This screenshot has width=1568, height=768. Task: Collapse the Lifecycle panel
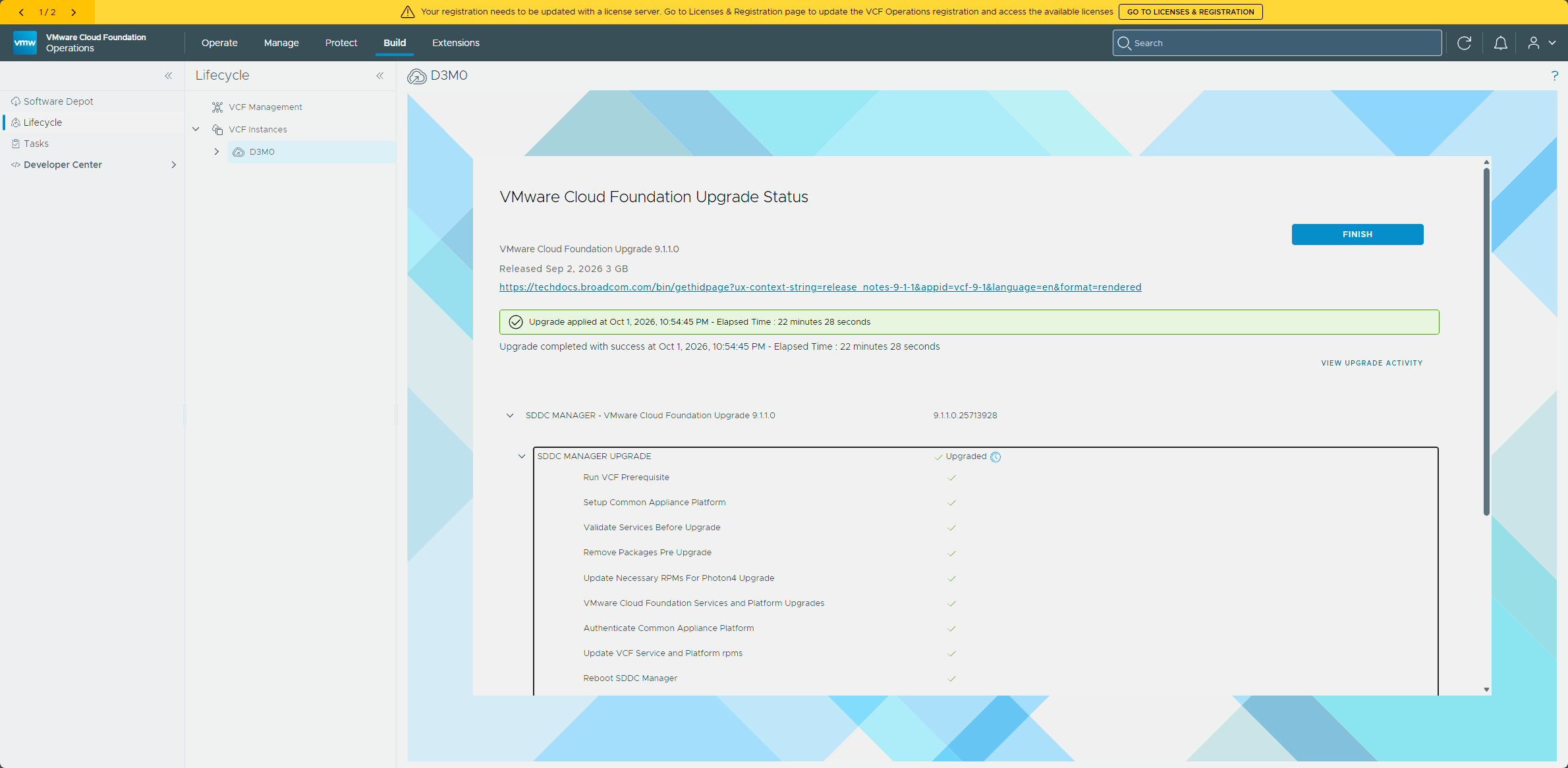380,76
